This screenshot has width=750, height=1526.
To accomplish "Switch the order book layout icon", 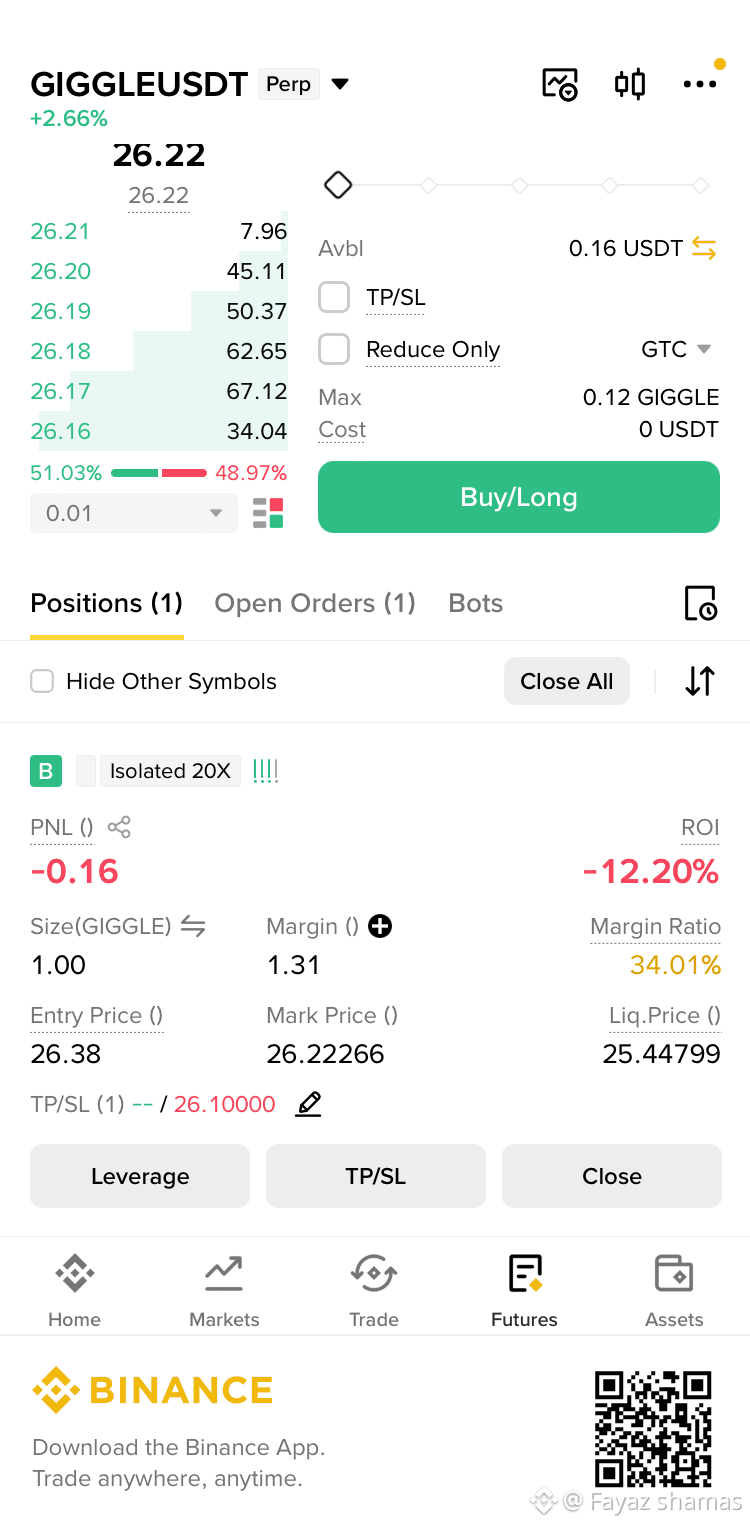I will 268,513.
